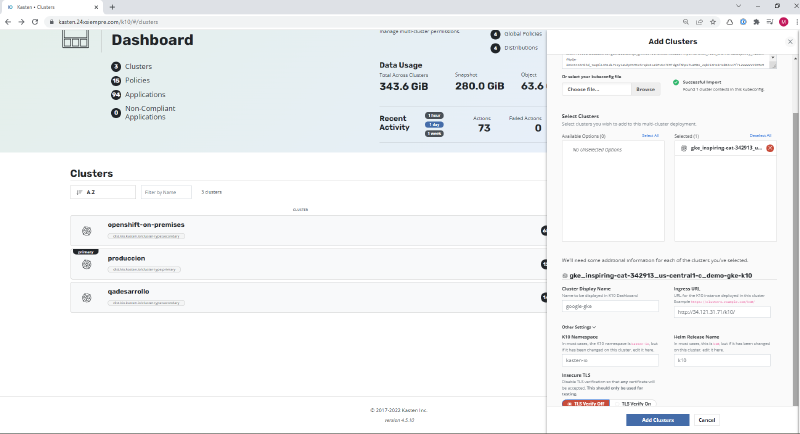Click the green Successful Import checkmark
Image resolution: width=800 pixels, height=434 pixels.
[x=676, y=82]
